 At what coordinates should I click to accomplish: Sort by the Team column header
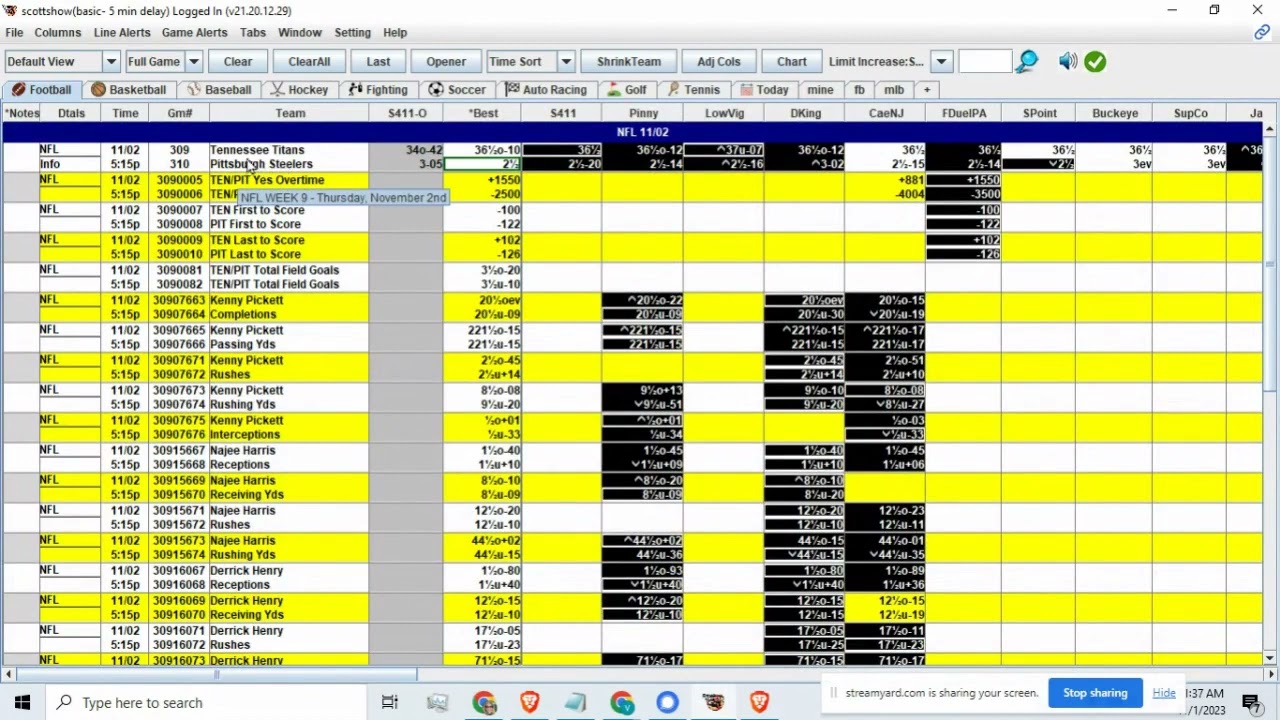[290, 113]
